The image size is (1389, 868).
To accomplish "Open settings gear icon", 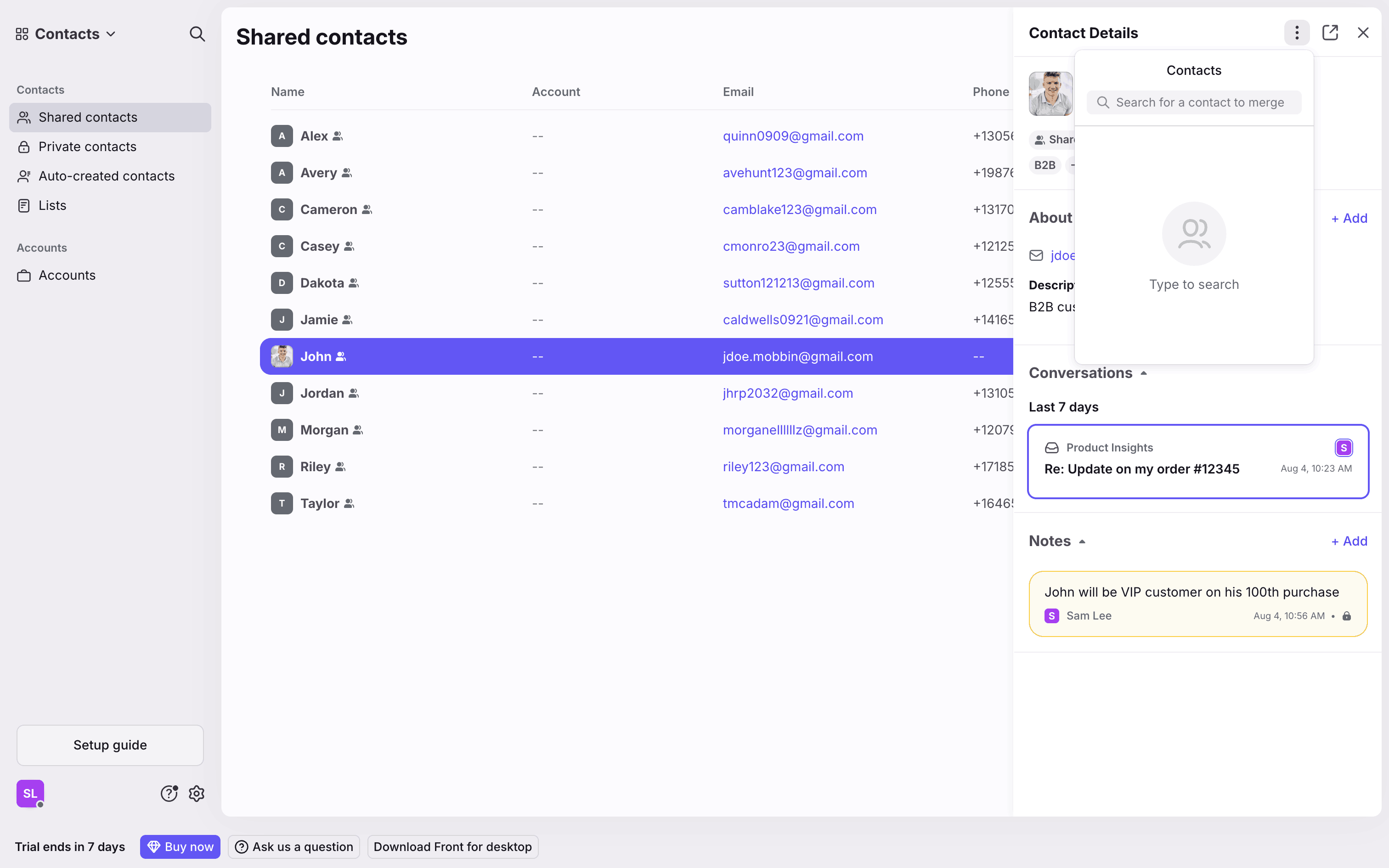I will (197, 794).
